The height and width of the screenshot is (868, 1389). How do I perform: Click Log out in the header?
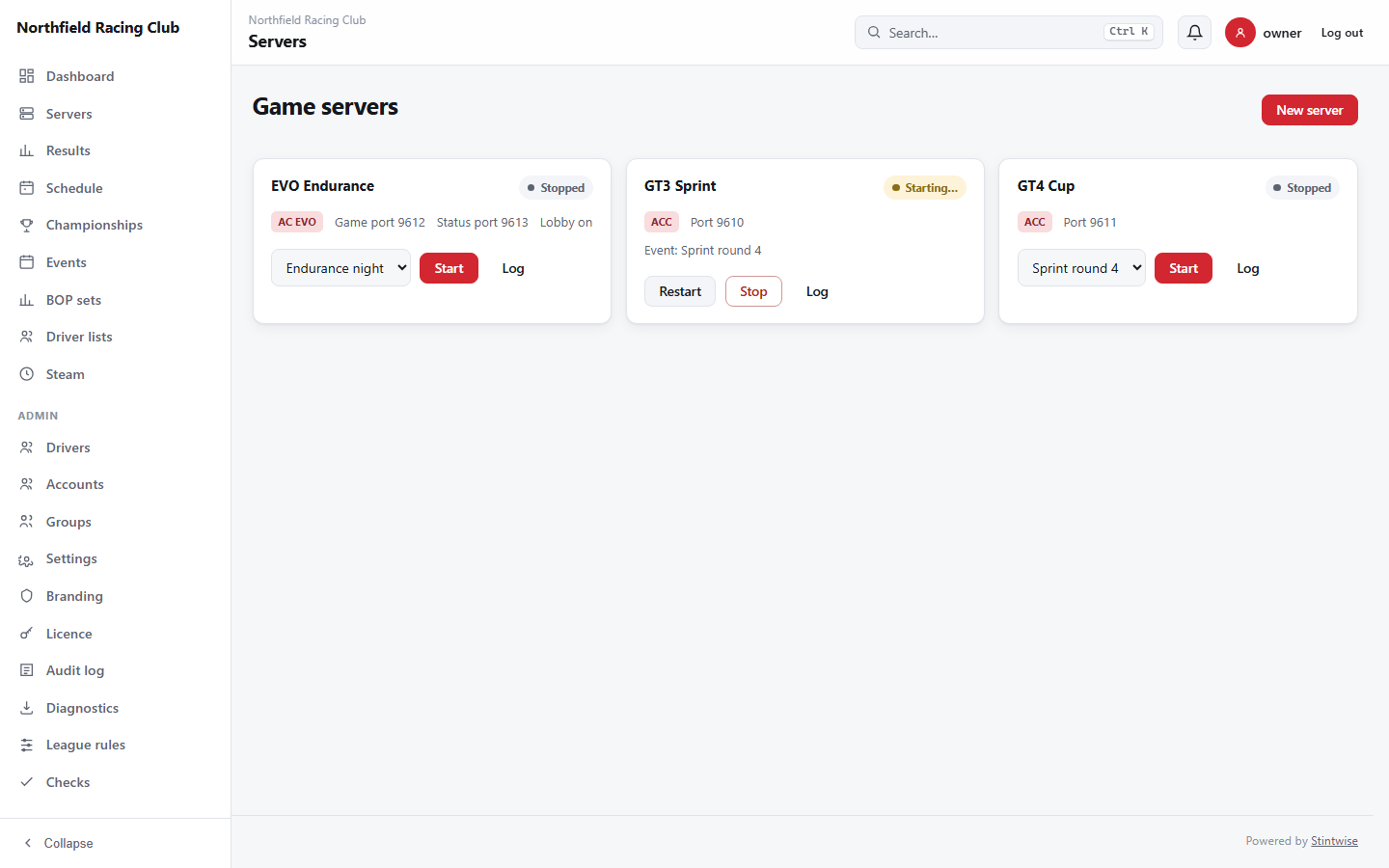1342,33
